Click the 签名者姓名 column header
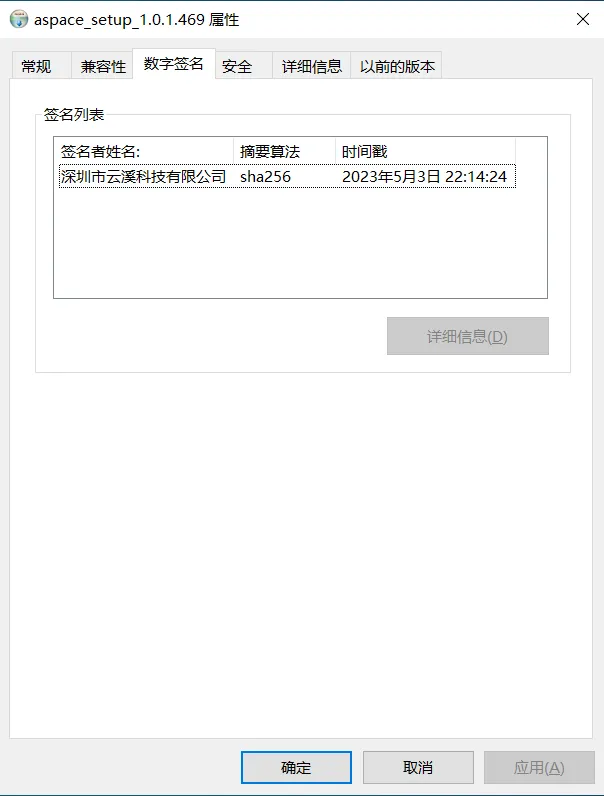This screenshot has height=796, width=604. 144,151
